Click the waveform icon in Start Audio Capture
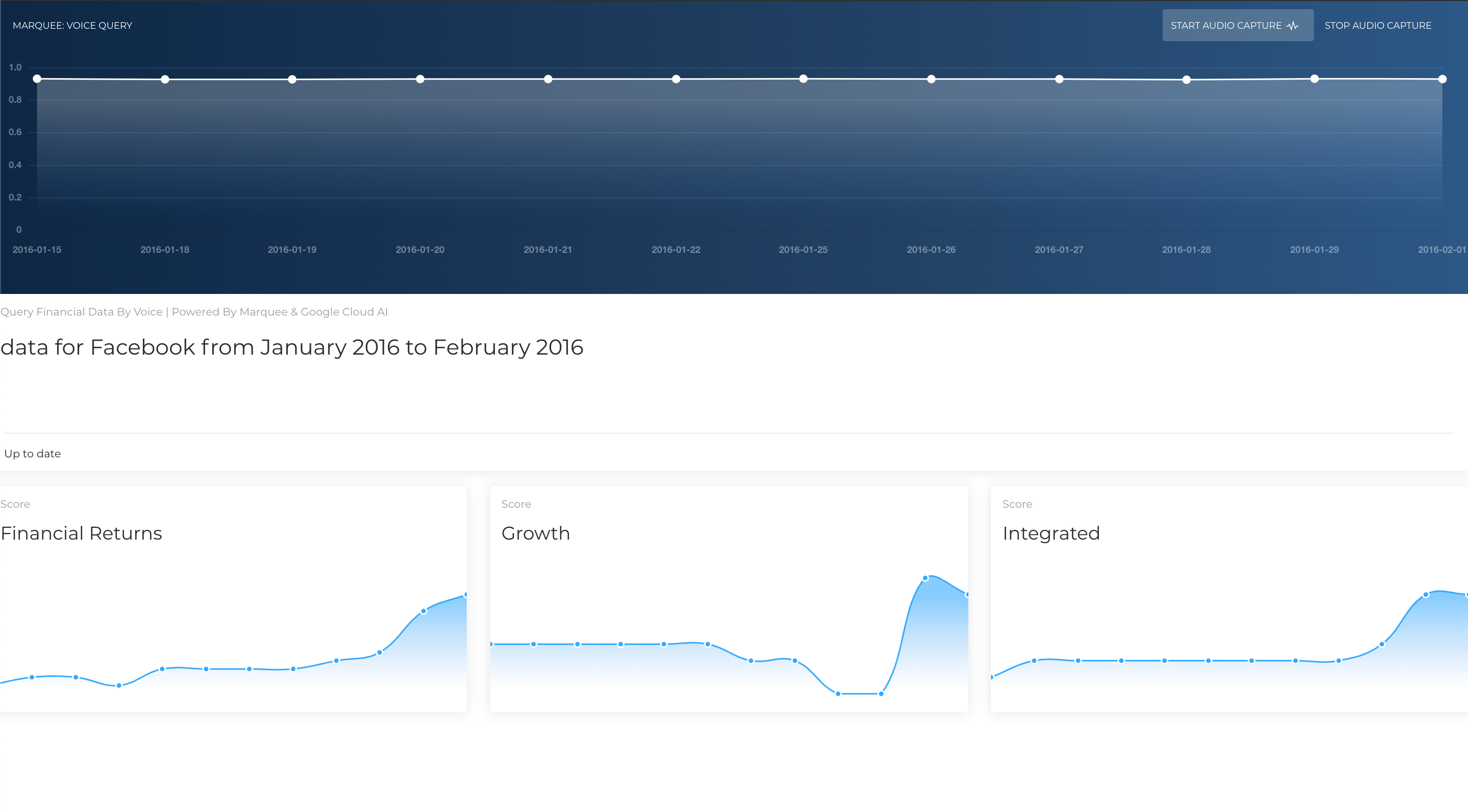Screen dimensions: 1468x812 point(1293,26)
